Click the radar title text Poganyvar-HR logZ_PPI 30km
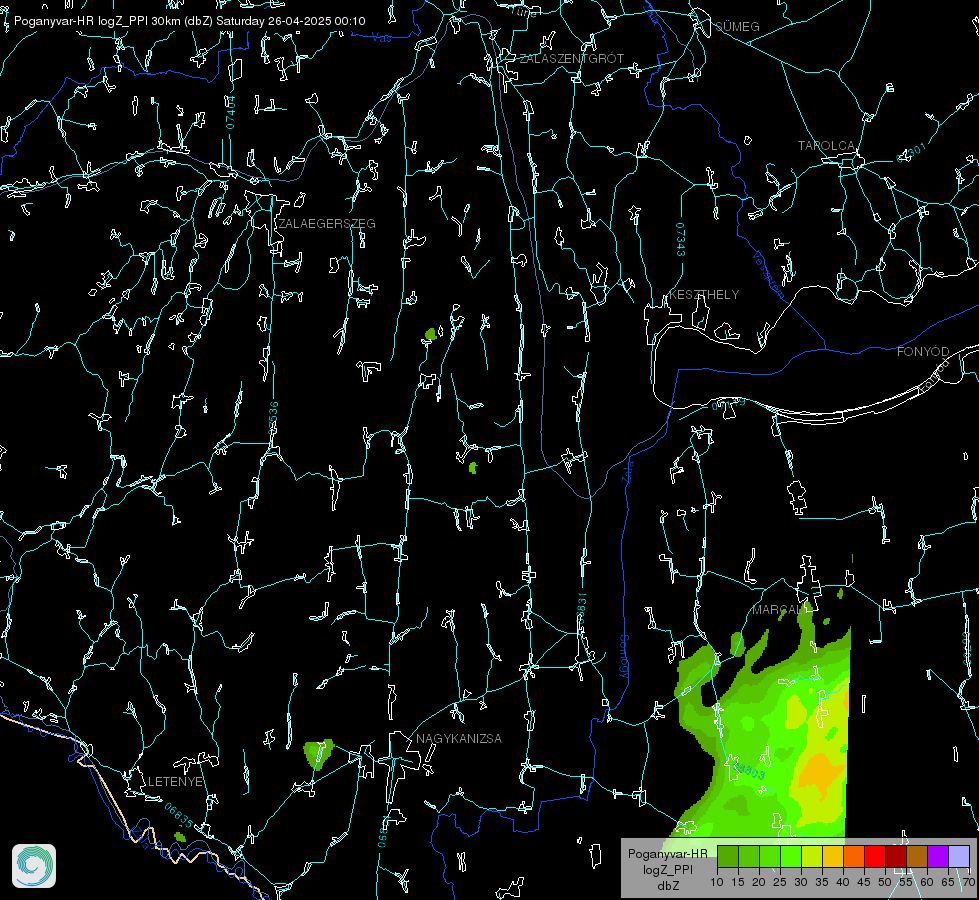979x900 pixels. coord(97,21)
